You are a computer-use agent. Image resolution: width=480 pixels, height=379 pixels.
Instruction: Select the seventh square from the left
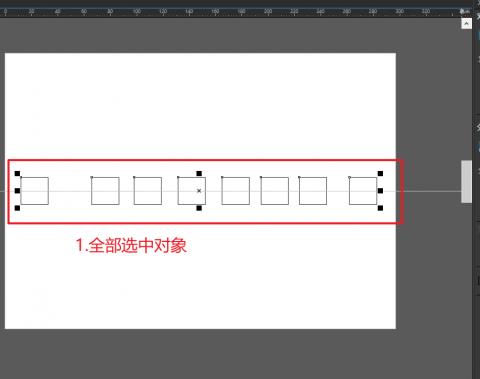313,191
